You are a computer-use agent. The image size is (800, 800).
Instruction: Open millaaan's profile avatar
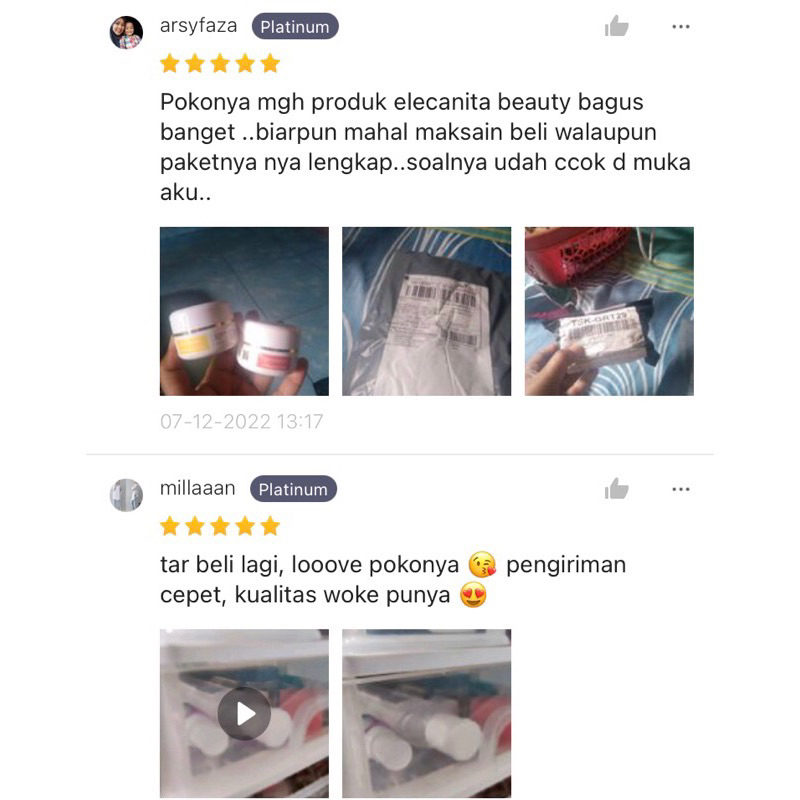(x=126, y=495)
